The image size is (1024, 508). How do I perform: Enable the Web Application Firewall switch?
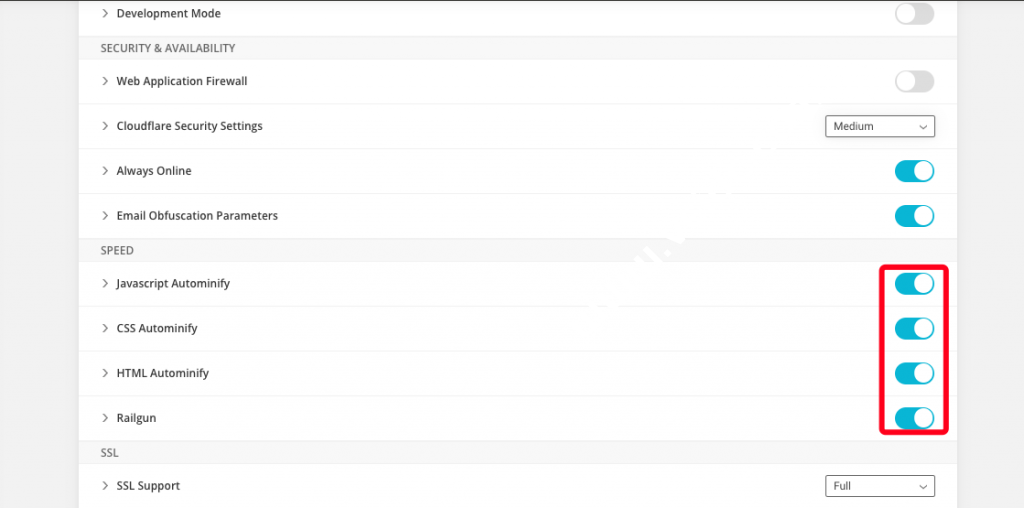(914, 81)
